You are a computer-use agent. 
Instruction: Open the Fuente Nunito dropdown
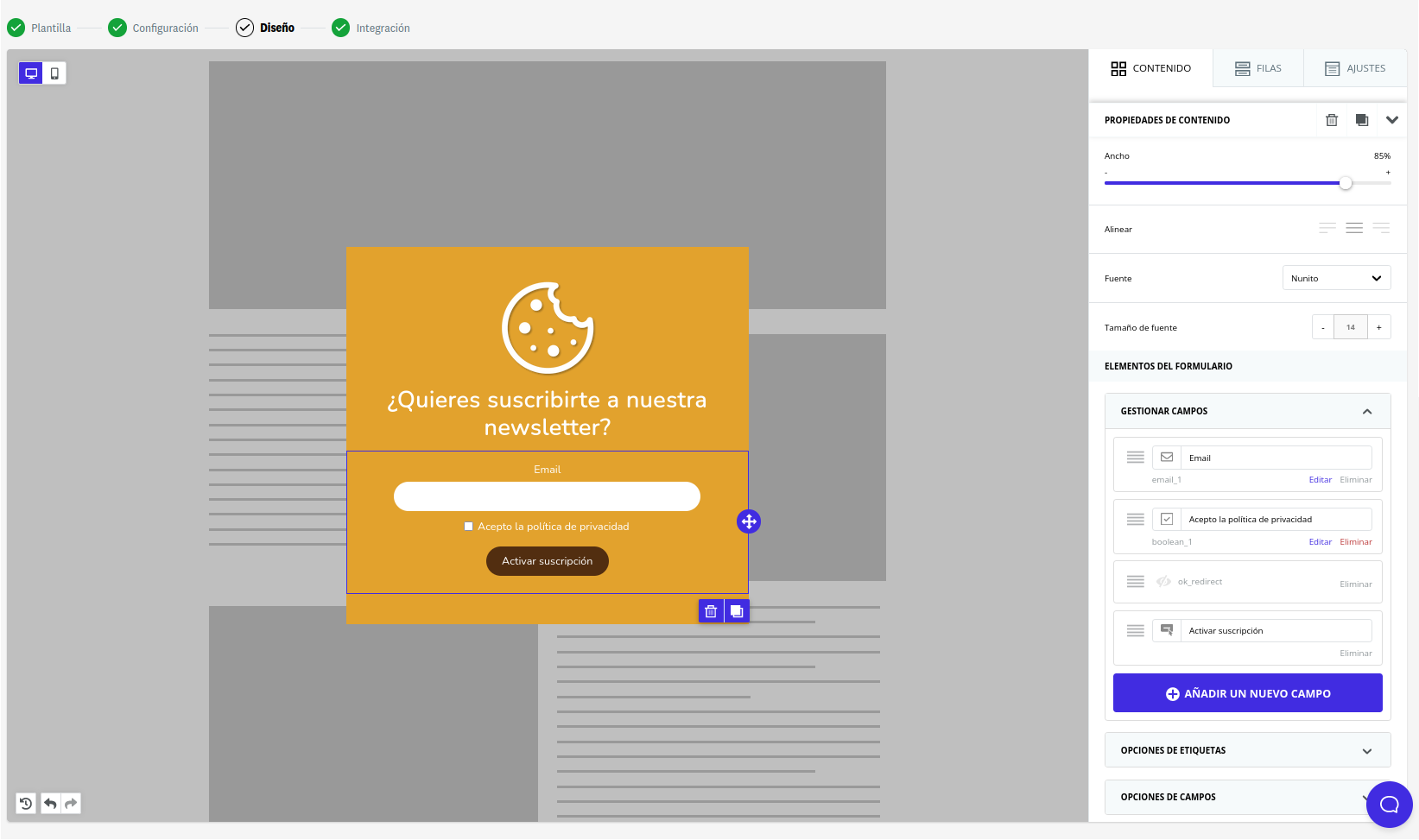coord(1336,278)
